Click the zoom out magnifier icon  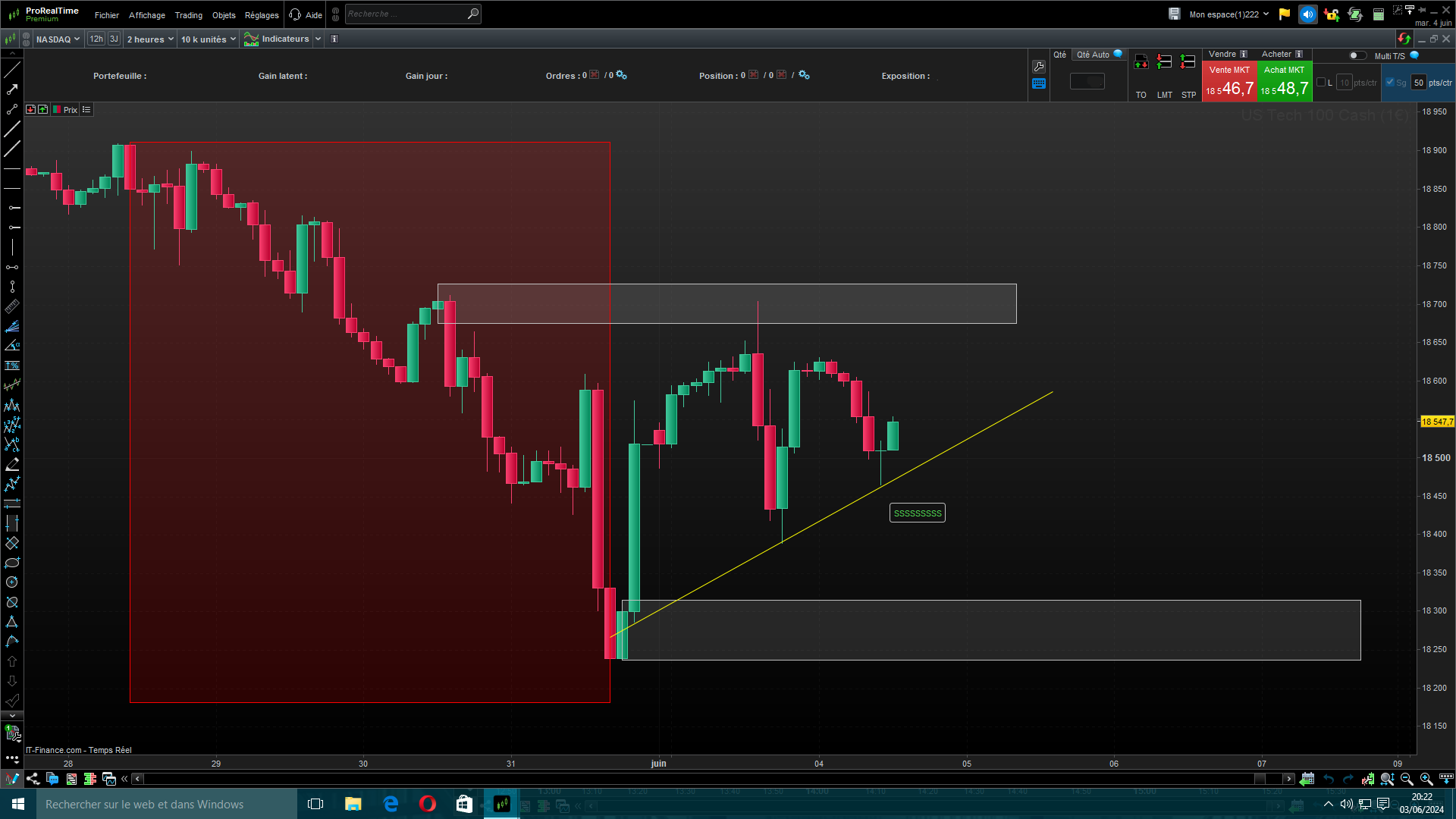[1407, 779]
